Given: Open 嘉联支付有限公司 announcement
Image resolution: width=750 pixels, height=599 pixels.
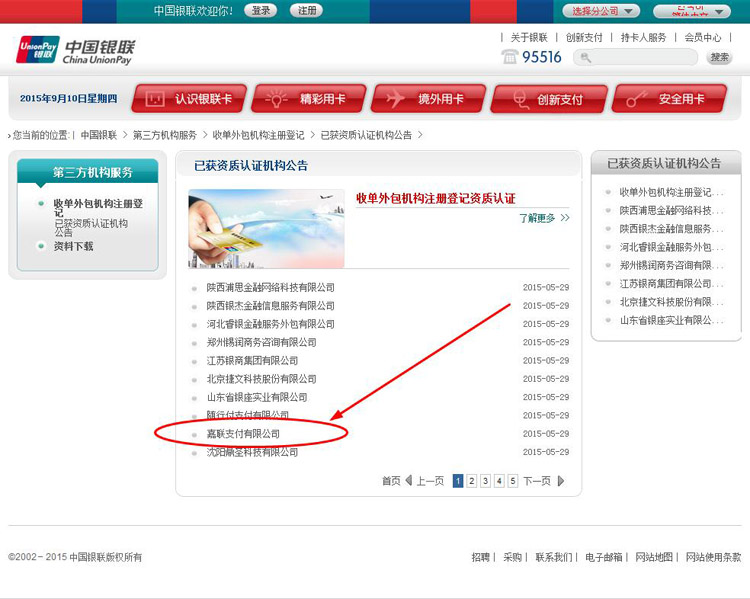Looking at the screenshot, I should pyautogui.click(x=243, y=433).
